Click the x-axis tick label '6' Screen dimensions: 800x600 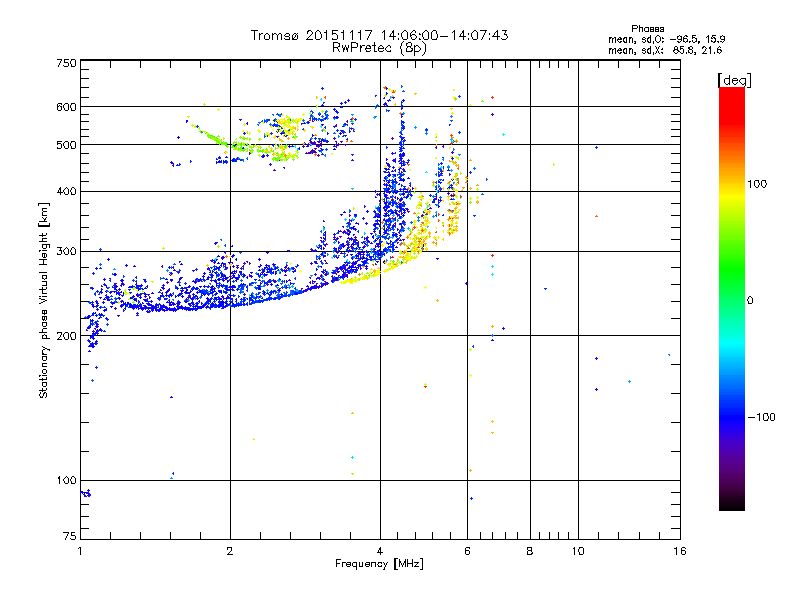point(467,551)
